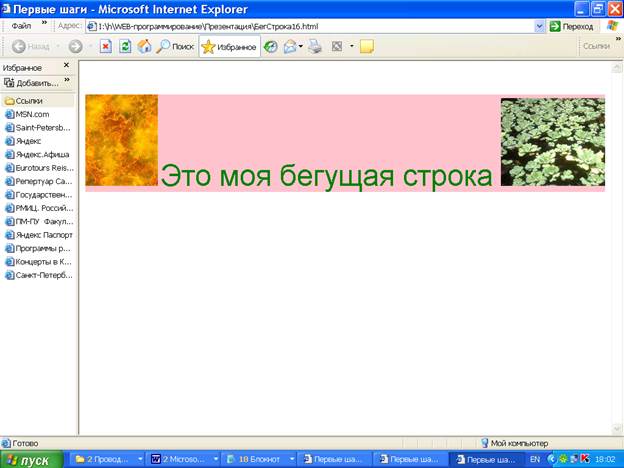Click the address bar field
The image size is (624, 468).
coord(310,27)
